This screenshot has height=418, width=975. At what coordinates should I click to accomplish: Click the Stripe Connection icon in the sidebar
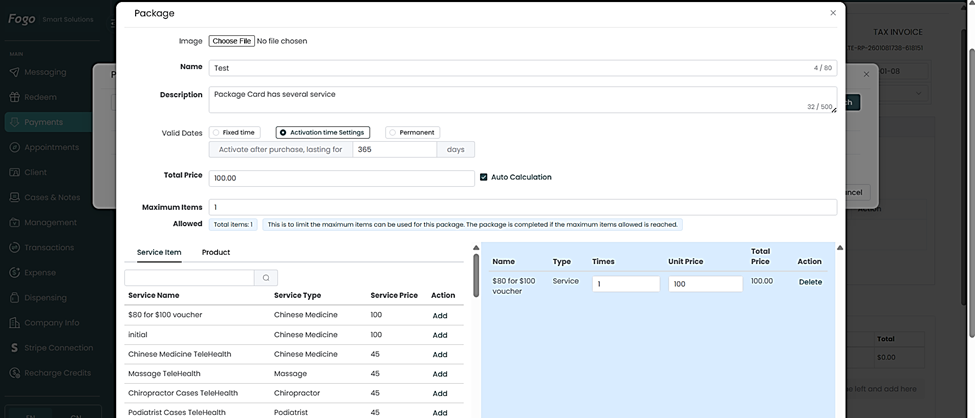pyautogui.click(x=14, y=348)
